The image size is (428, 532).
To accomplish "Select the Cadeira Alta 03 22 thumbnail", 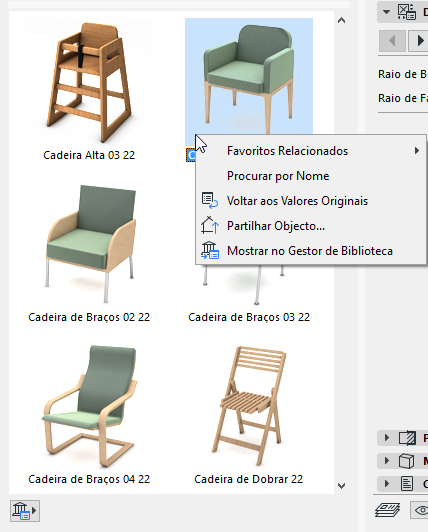I will [89, 81].
